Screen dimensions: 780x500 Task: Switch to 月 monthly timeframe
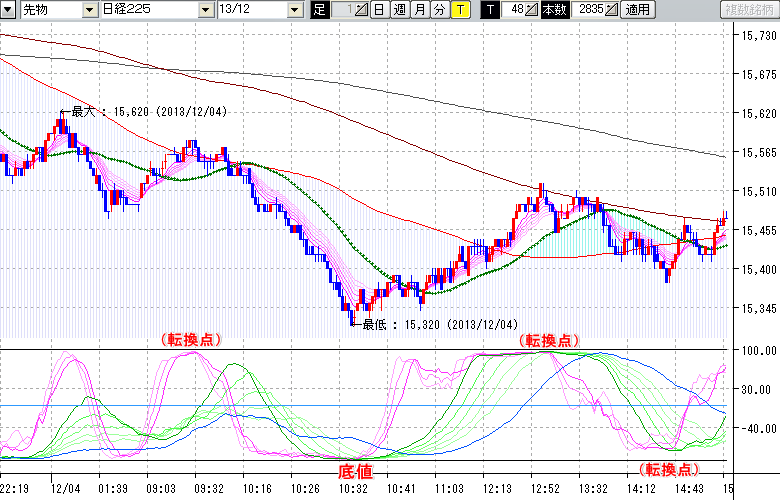coord(419,9)
